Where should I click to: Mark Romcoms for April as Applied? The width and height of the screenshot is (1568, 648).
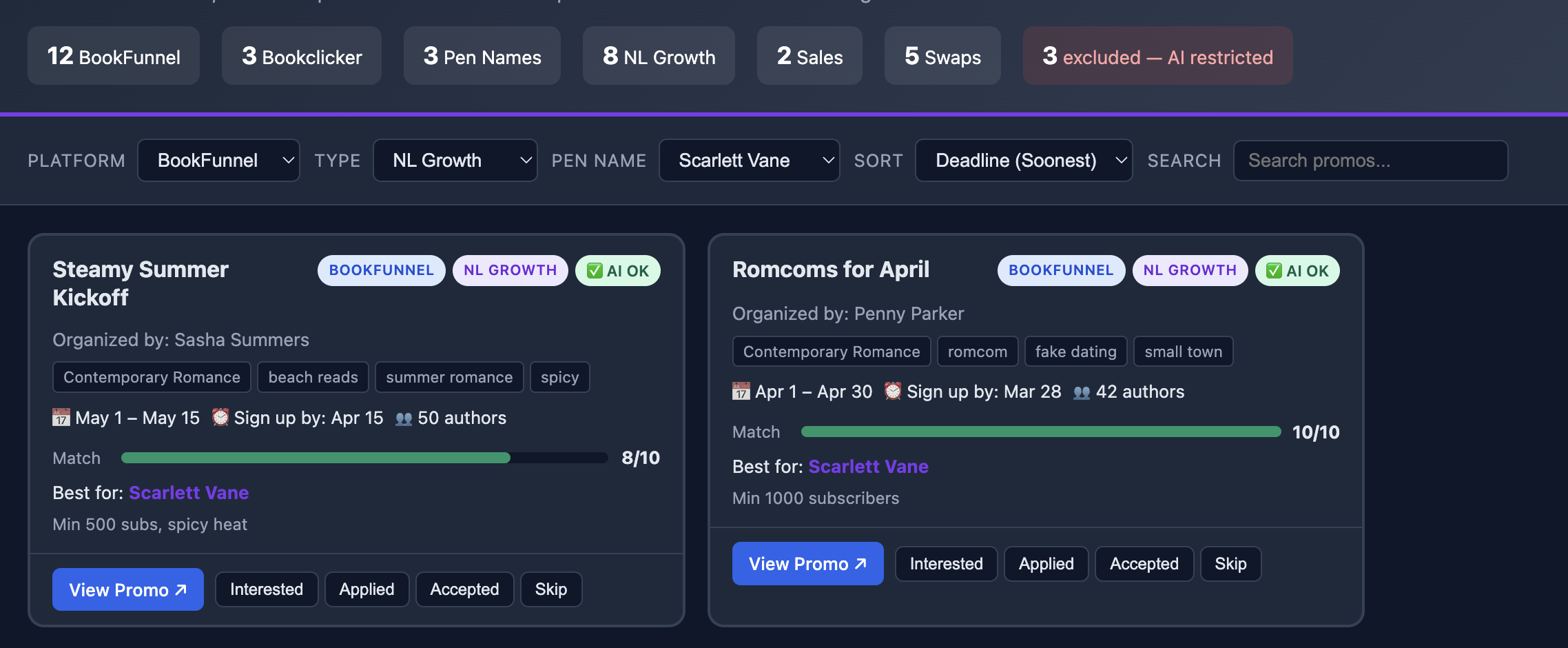click(x=1046, y=564)
